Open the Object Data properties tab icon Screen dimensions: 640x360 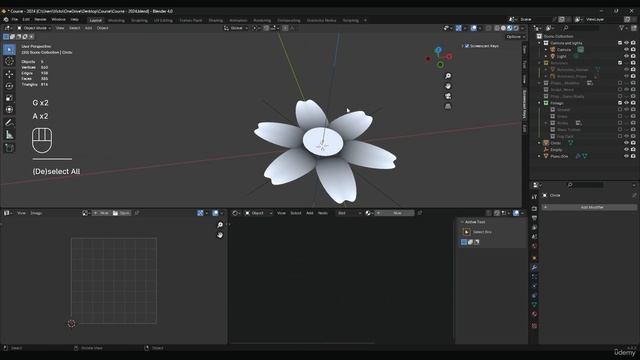click(534, 304)
